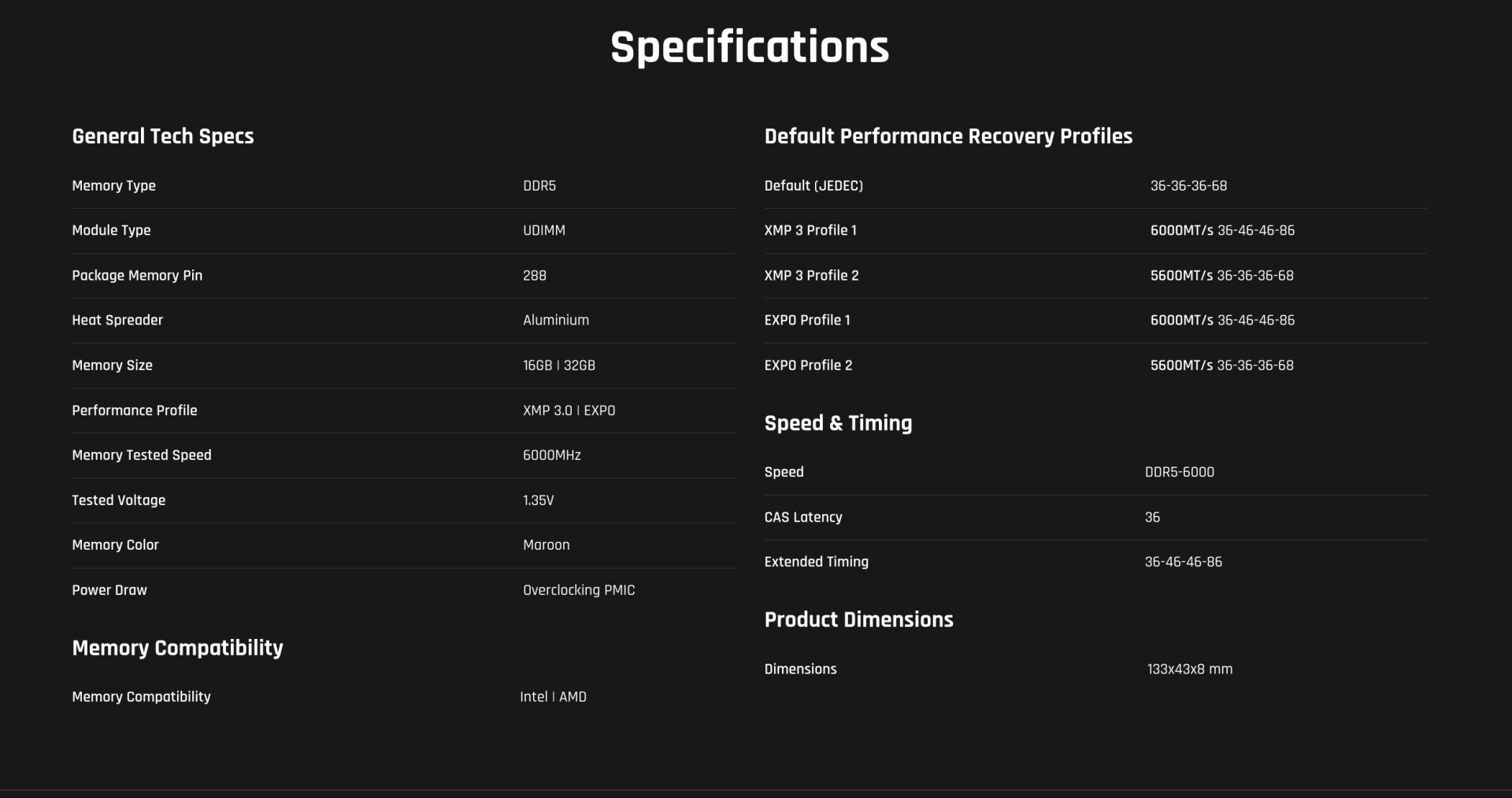Click the Intel | AMD compatibility value
1512x798 pixels.
[553, 697]
